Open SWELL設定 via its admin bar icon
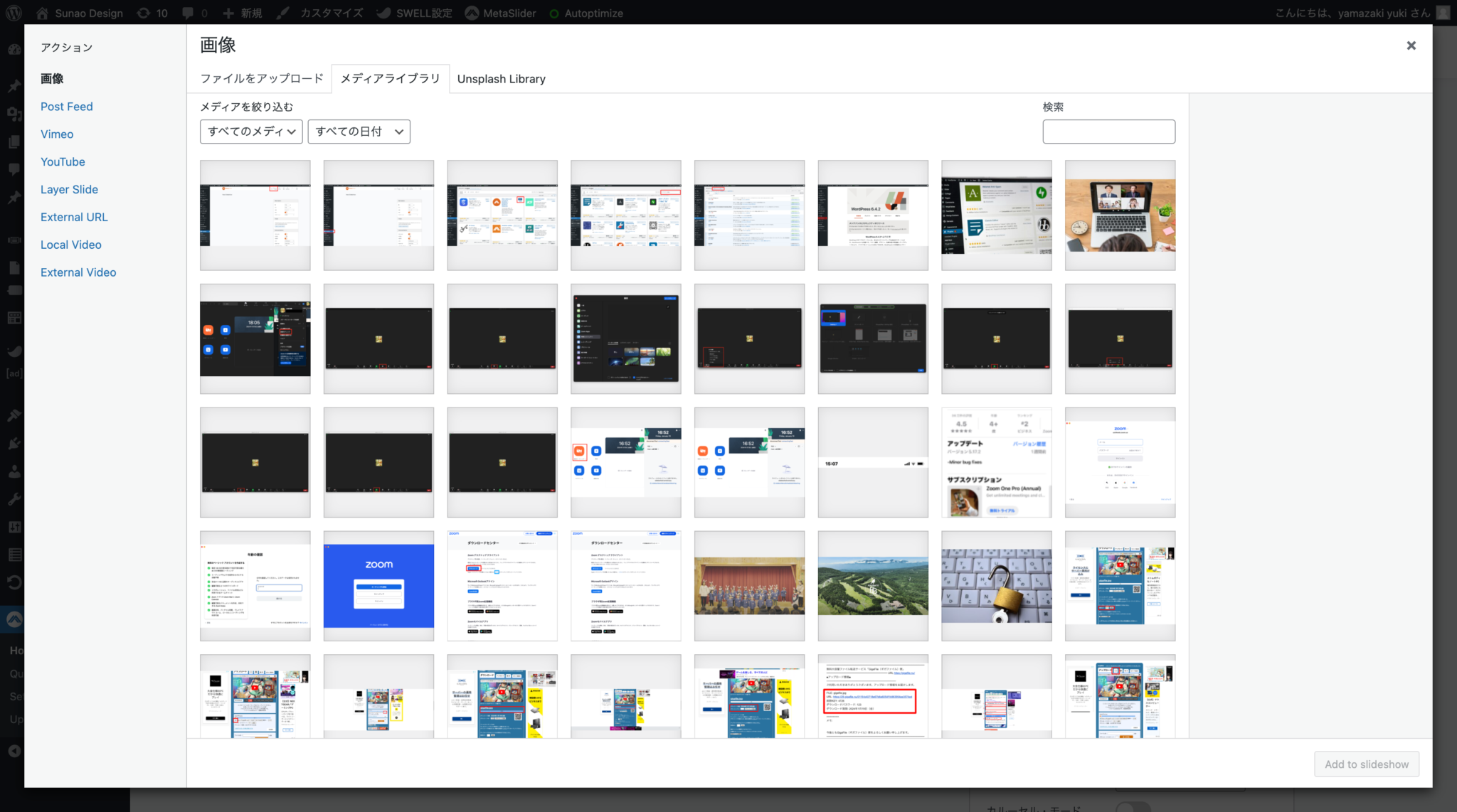 pyautogui.click(x=384, y=13)
